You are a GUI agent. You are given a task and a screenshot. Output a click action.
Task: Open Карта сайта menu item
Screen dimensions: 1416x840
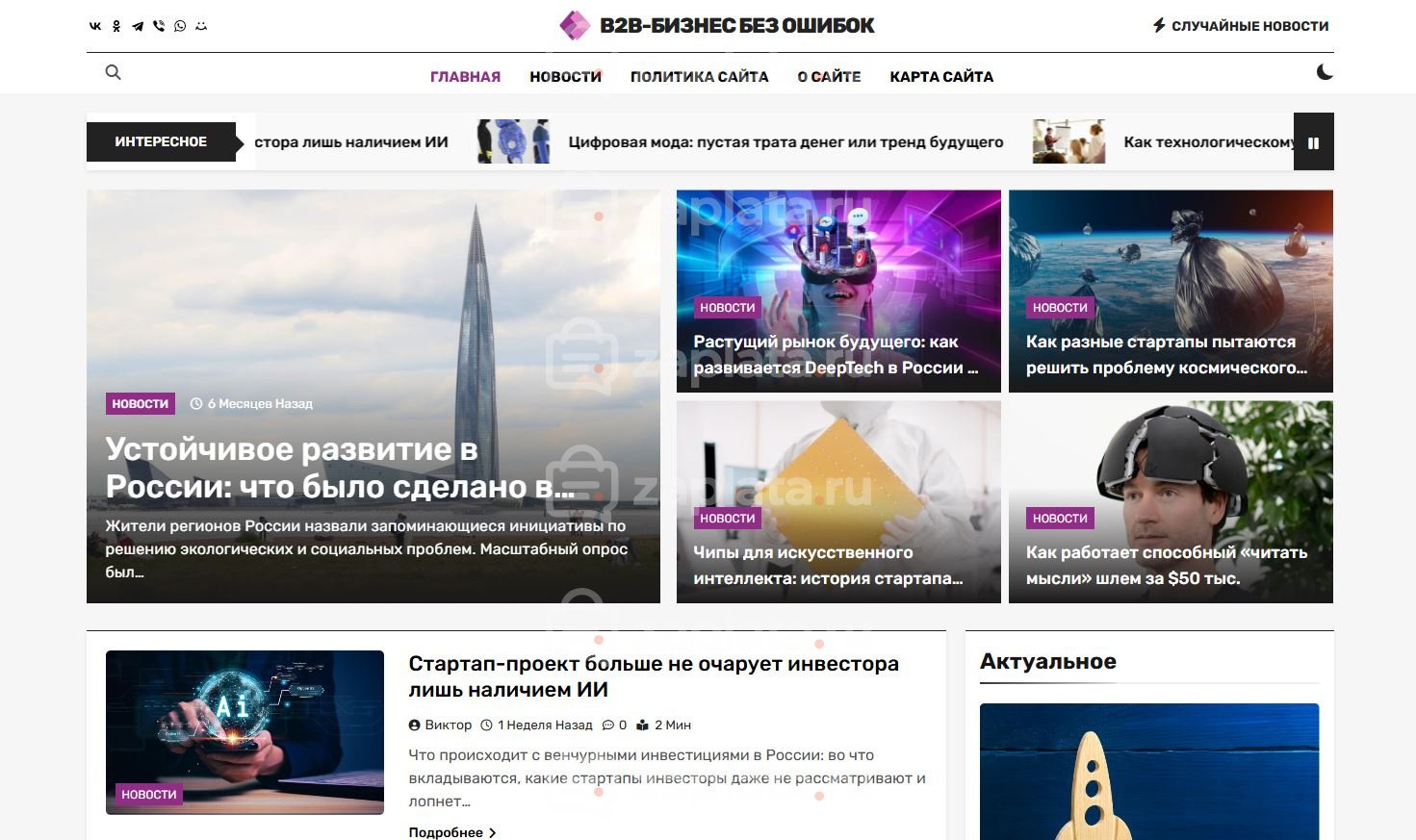point(941,77)
